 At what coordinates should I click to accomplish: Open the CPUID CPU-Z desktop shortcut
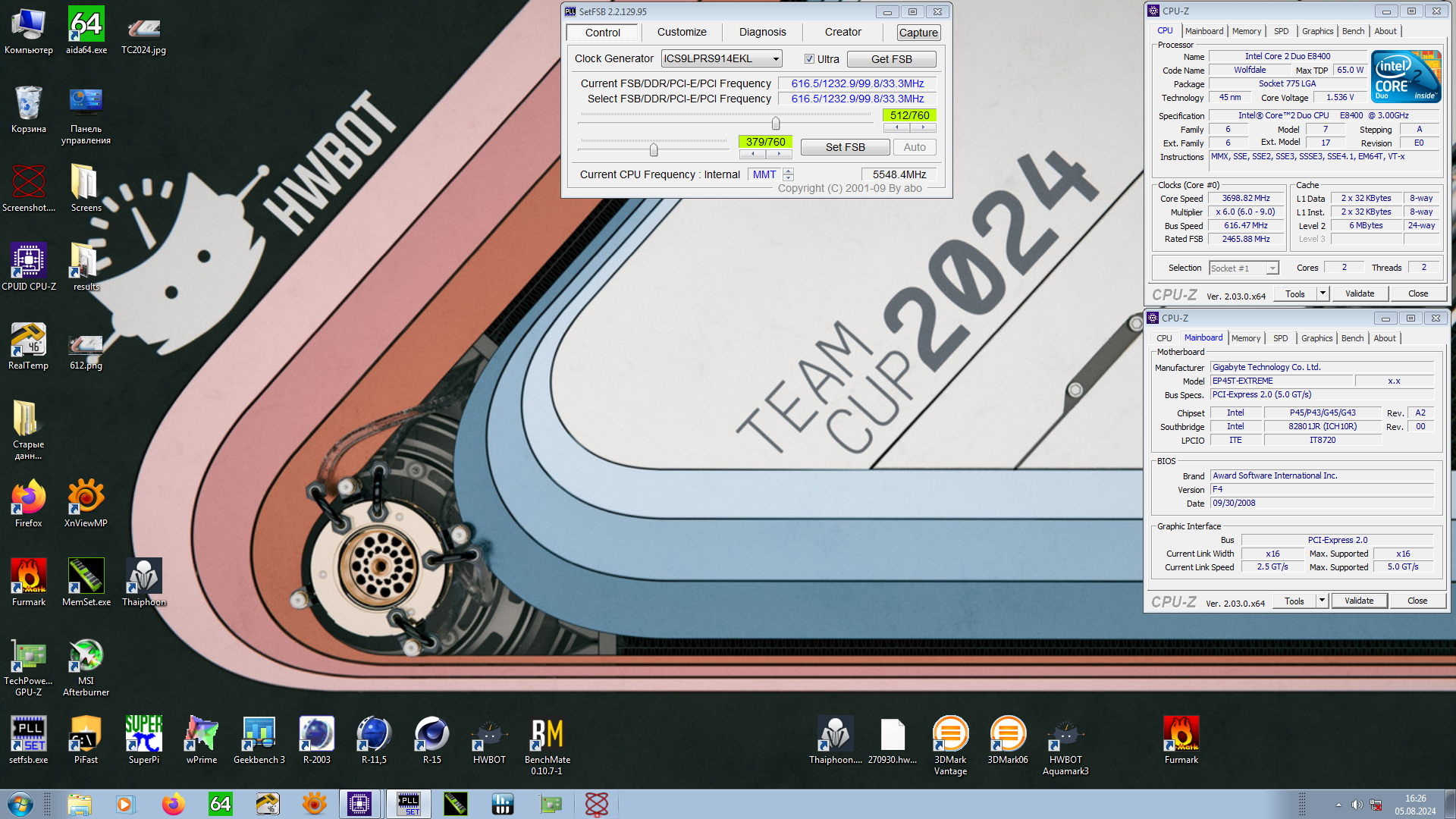click(x=29, y=267)
